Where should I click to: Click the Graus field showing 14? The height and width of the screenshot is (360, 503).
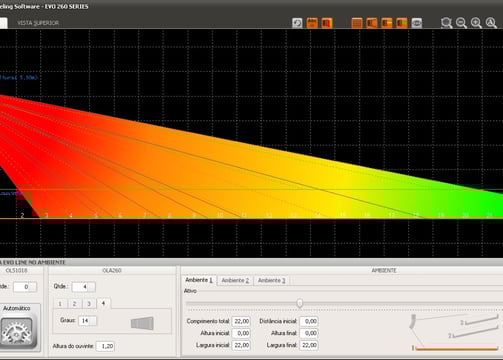click(x=88, y=321)
